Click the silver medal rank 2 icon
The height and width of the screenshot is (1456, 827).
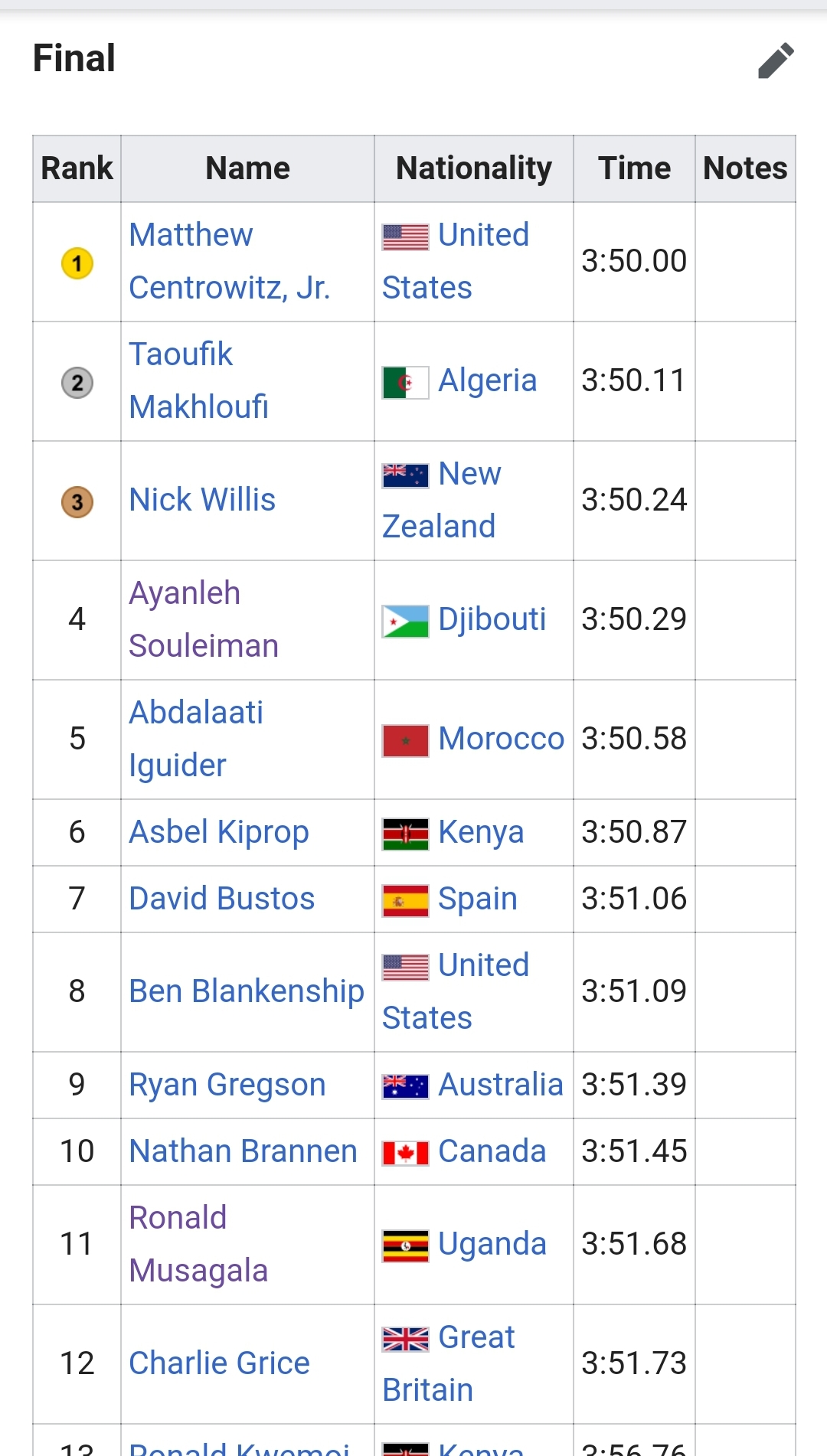coord(77,383)
